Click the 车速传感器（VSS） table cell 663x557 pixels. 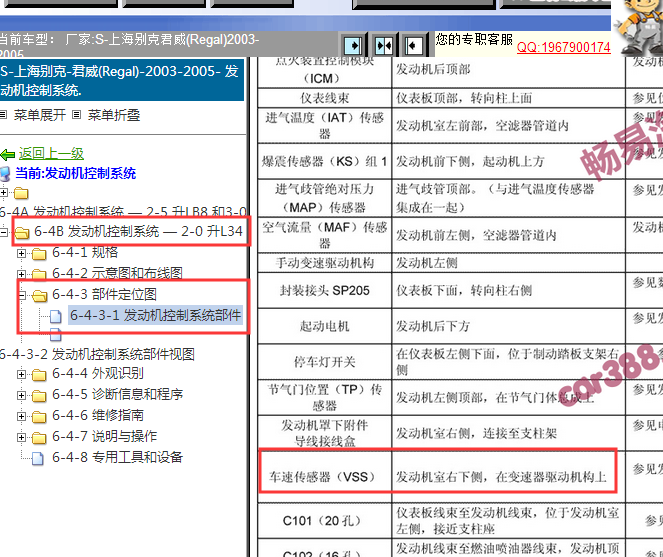[324, 476]
